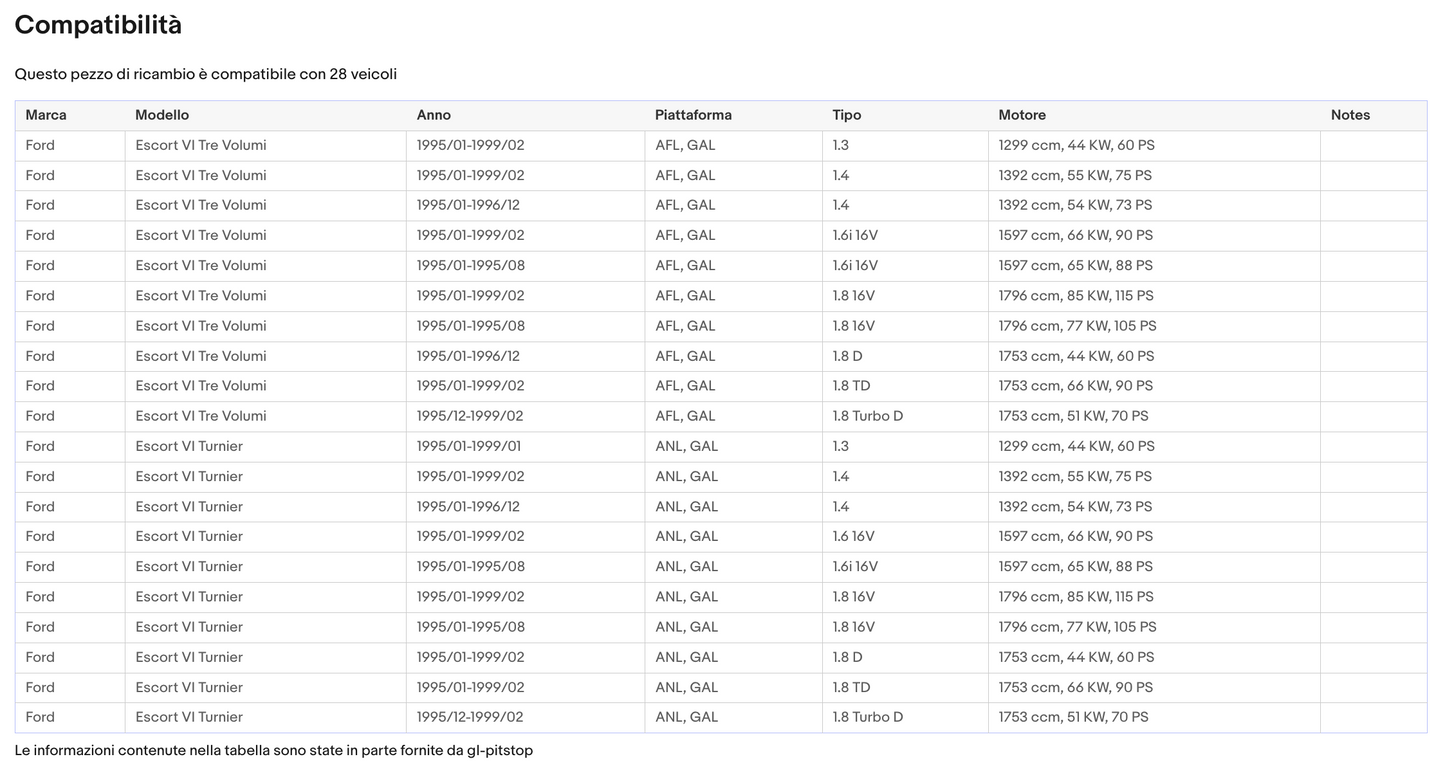Click "1392 ccm, 54 KW, 73 PS" in Turnier row
The width and height of the screenshot is (1445, 777).
coord(1075,506)
